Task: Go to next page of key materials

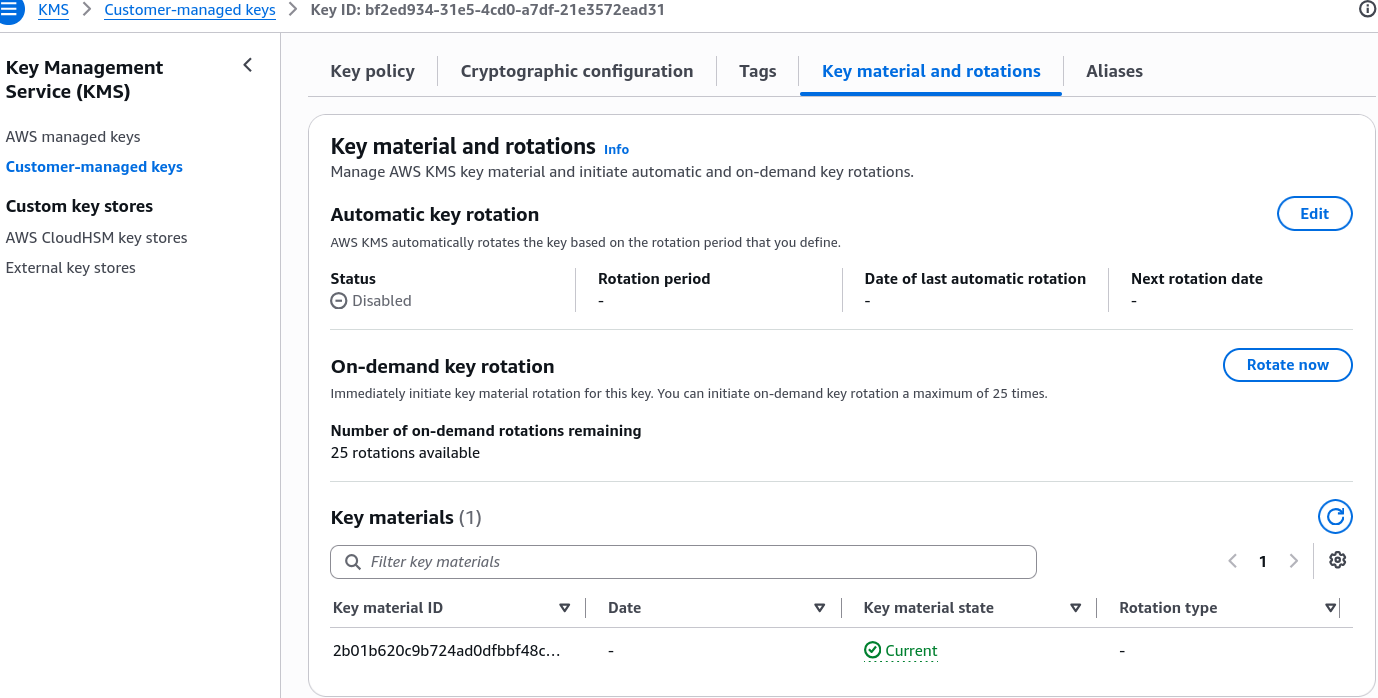Action: 1294,561
